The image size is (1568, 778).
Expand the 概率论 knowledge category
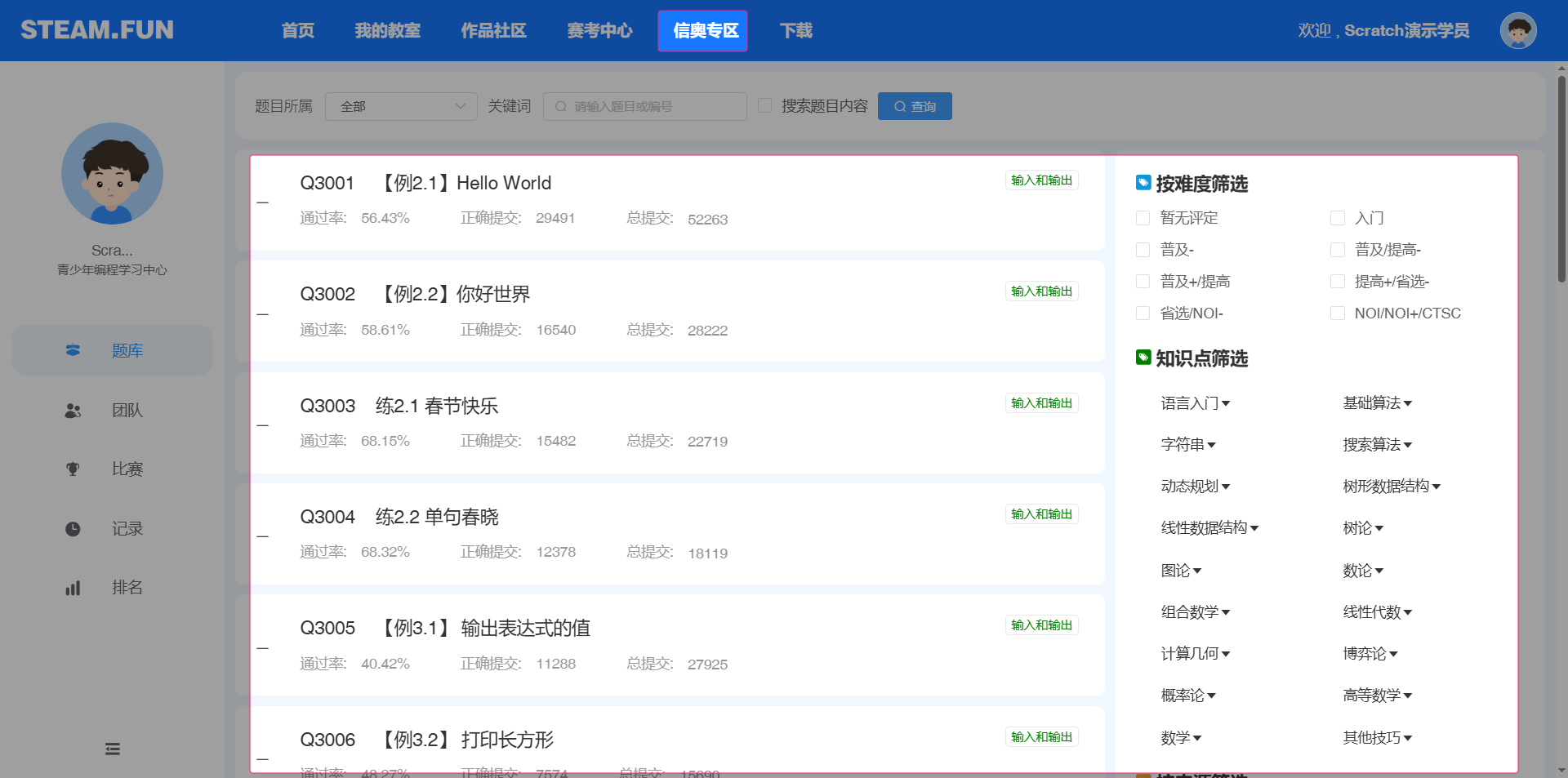coord(1188,696)
